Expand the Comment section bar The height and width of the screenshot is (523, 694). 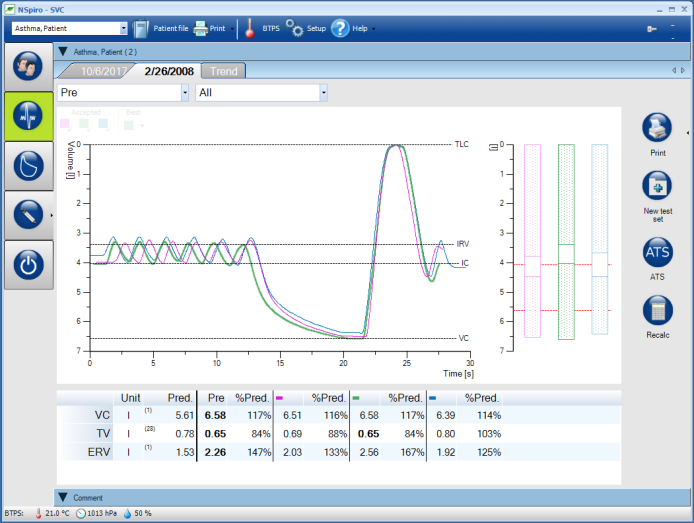click(63, 497)
